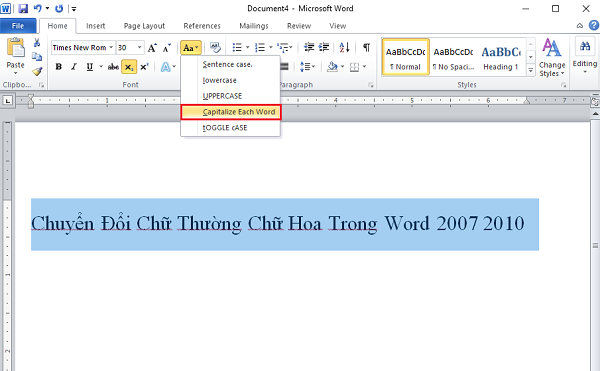This screenshot has width=600, height=371.
Task: Toggle Strikethrough formatting
Action: click(113, 67)
